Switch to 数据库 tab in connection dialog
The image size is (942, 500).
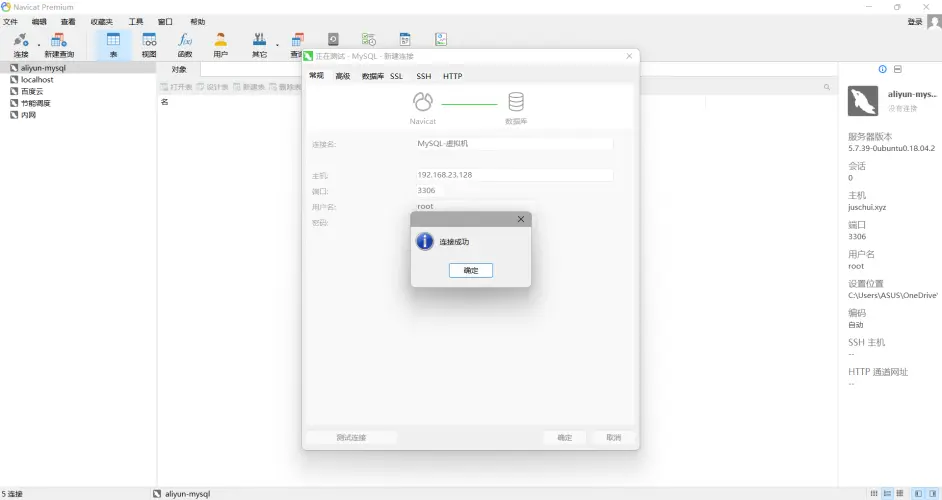[372, 76]
